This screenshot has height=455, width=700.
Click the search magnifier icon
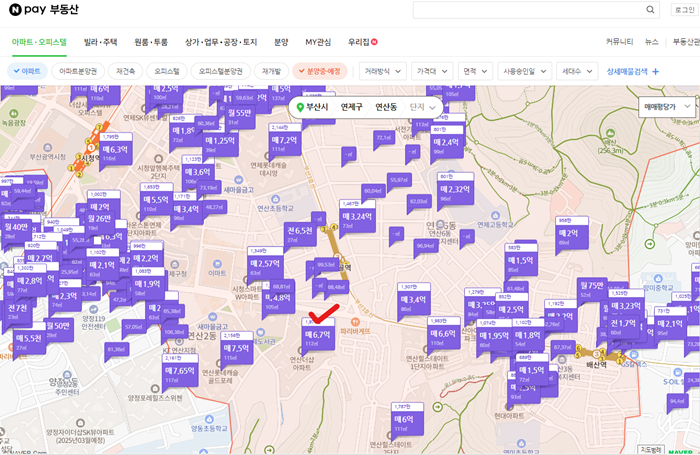click(x=650, y=9)
